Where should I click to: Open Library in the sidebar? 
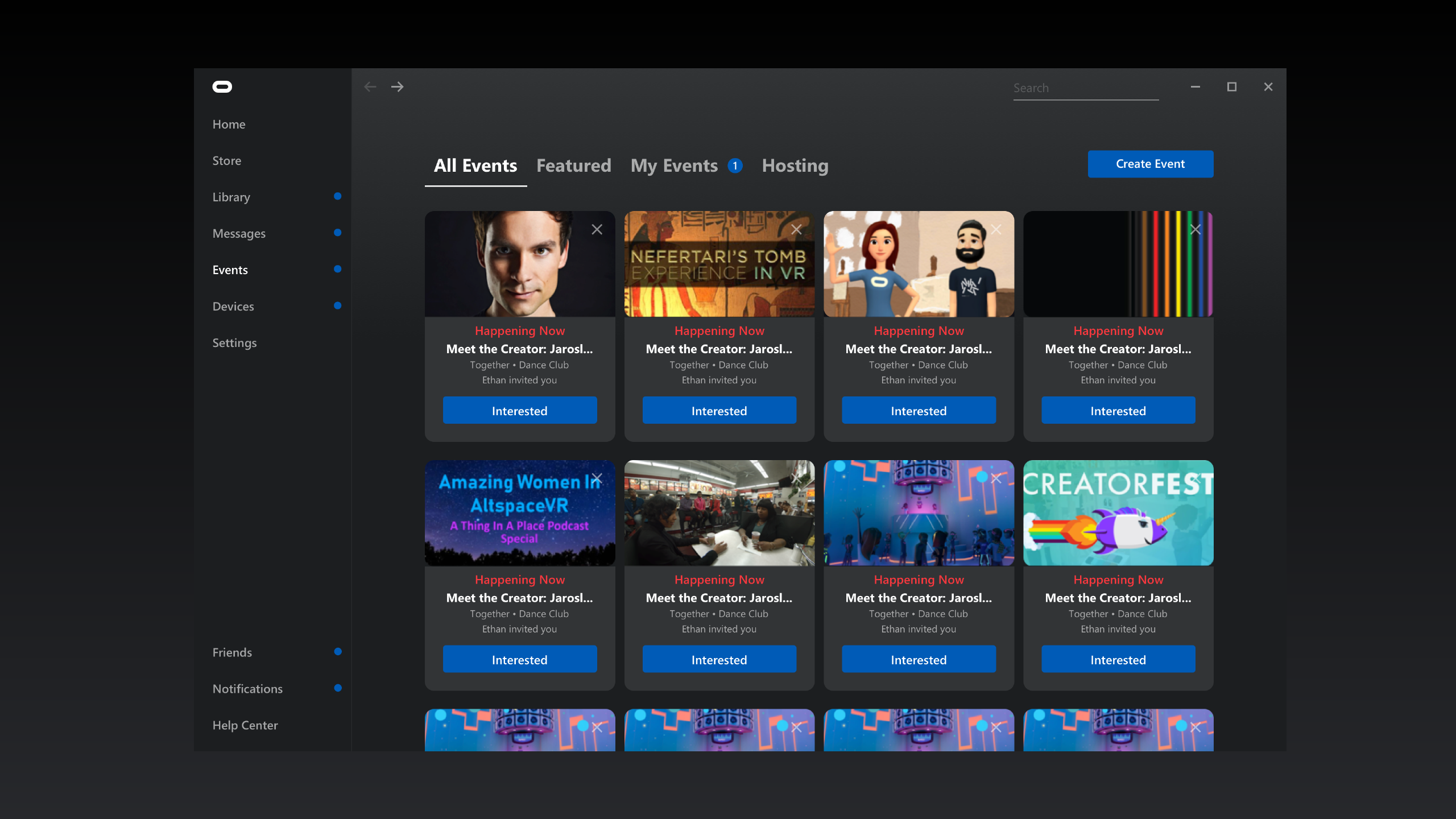pyautogui.click(x=231, y=197)
